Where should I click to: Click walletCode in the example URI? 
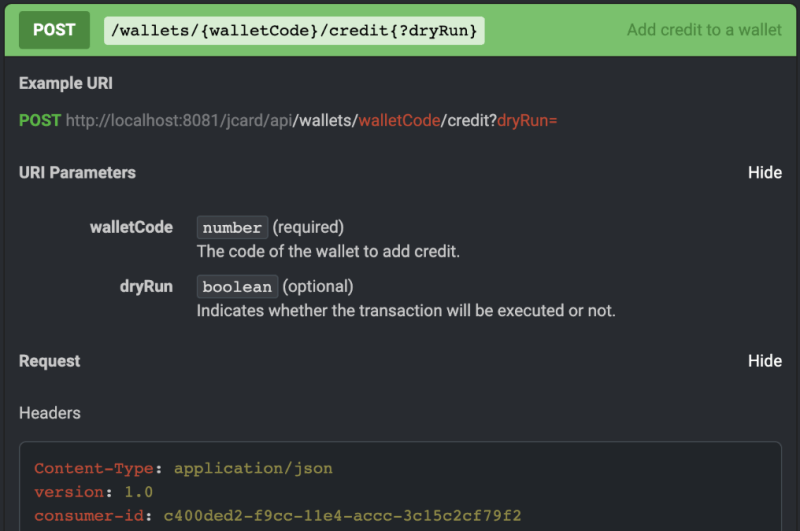[x=399, y=120]
